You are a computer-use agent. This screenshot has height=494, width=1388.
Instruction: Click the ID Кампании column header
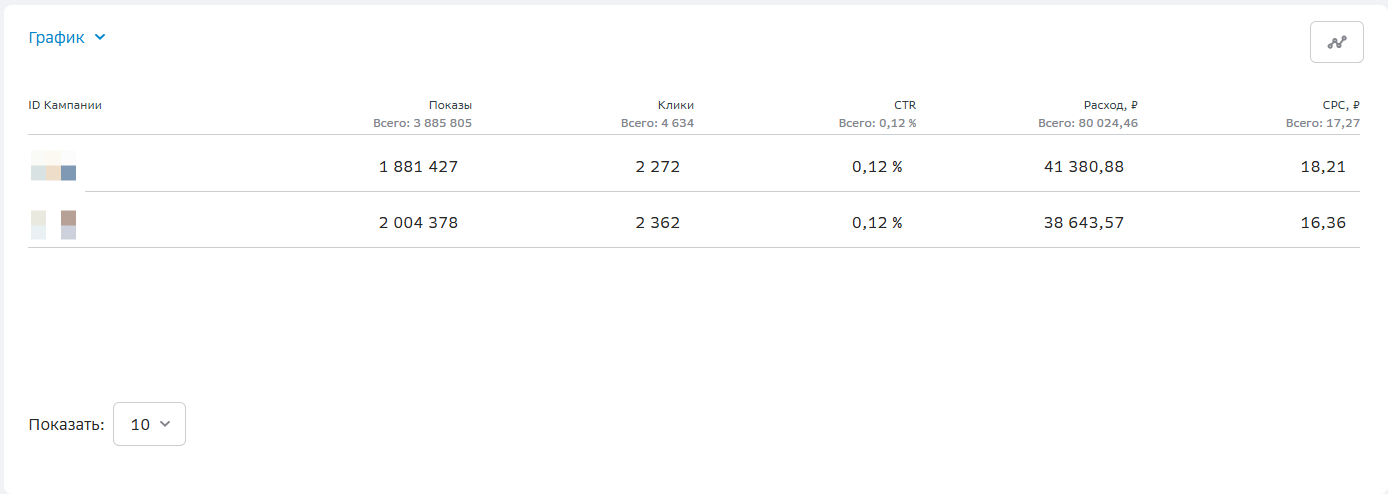[x=65, y=105]
